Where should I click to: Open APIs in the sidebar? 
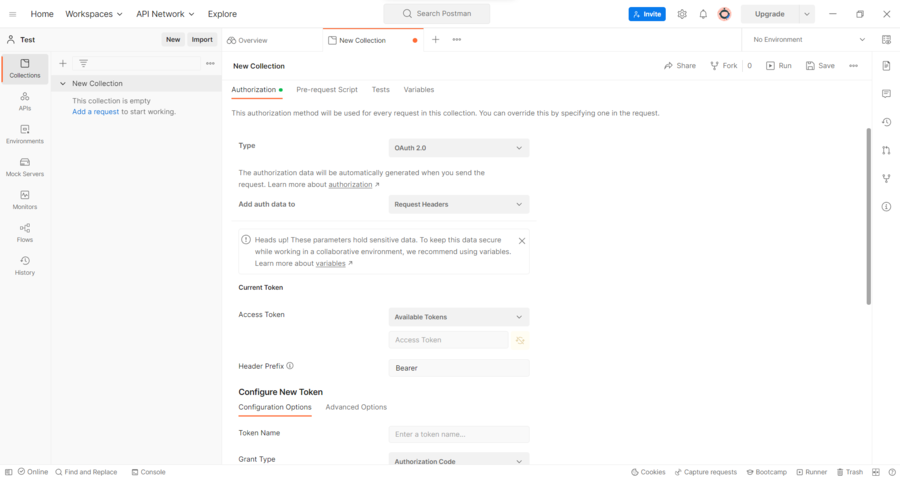25,102
